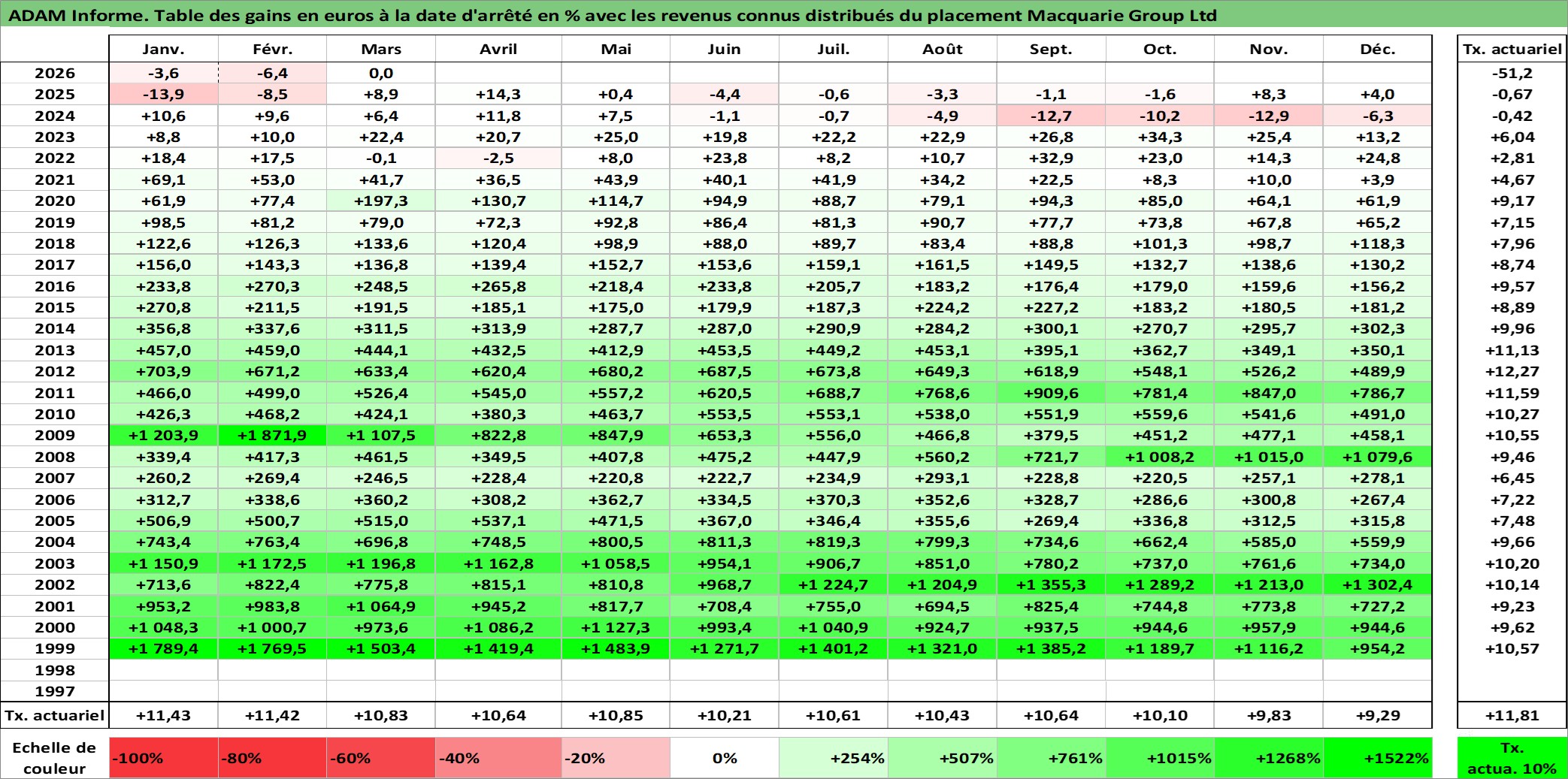Image resolution: width=1568 pixels, height=779 pixels.
Task: Select cell value +909,6 in 2011
Action: (1051, 393)
